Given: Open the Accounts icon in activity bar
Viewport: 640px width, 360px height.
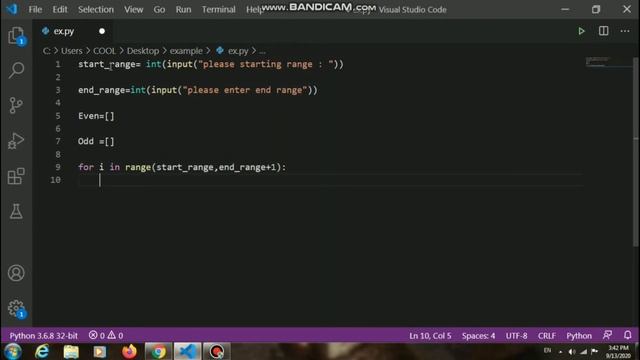Looking at the screenshot, I should point(16,273).
